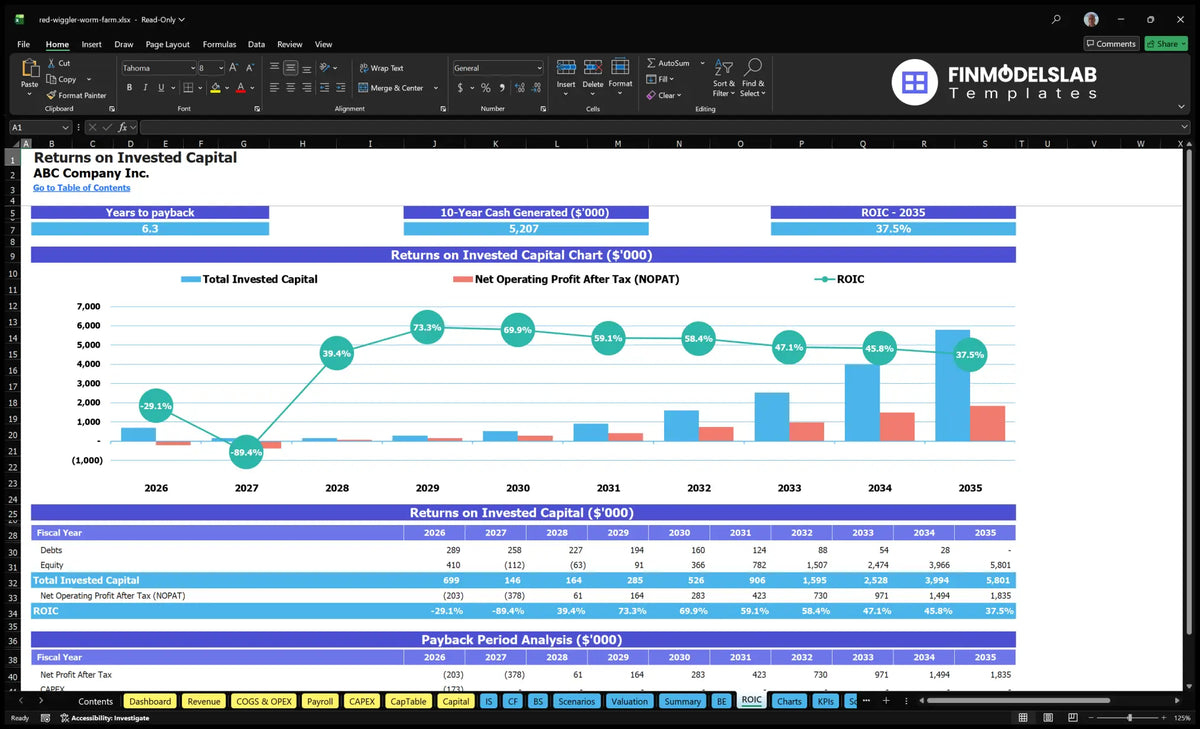The image size is (1200, 729).
Task: Add a new sheet with plus button
Action: [885, 700]
